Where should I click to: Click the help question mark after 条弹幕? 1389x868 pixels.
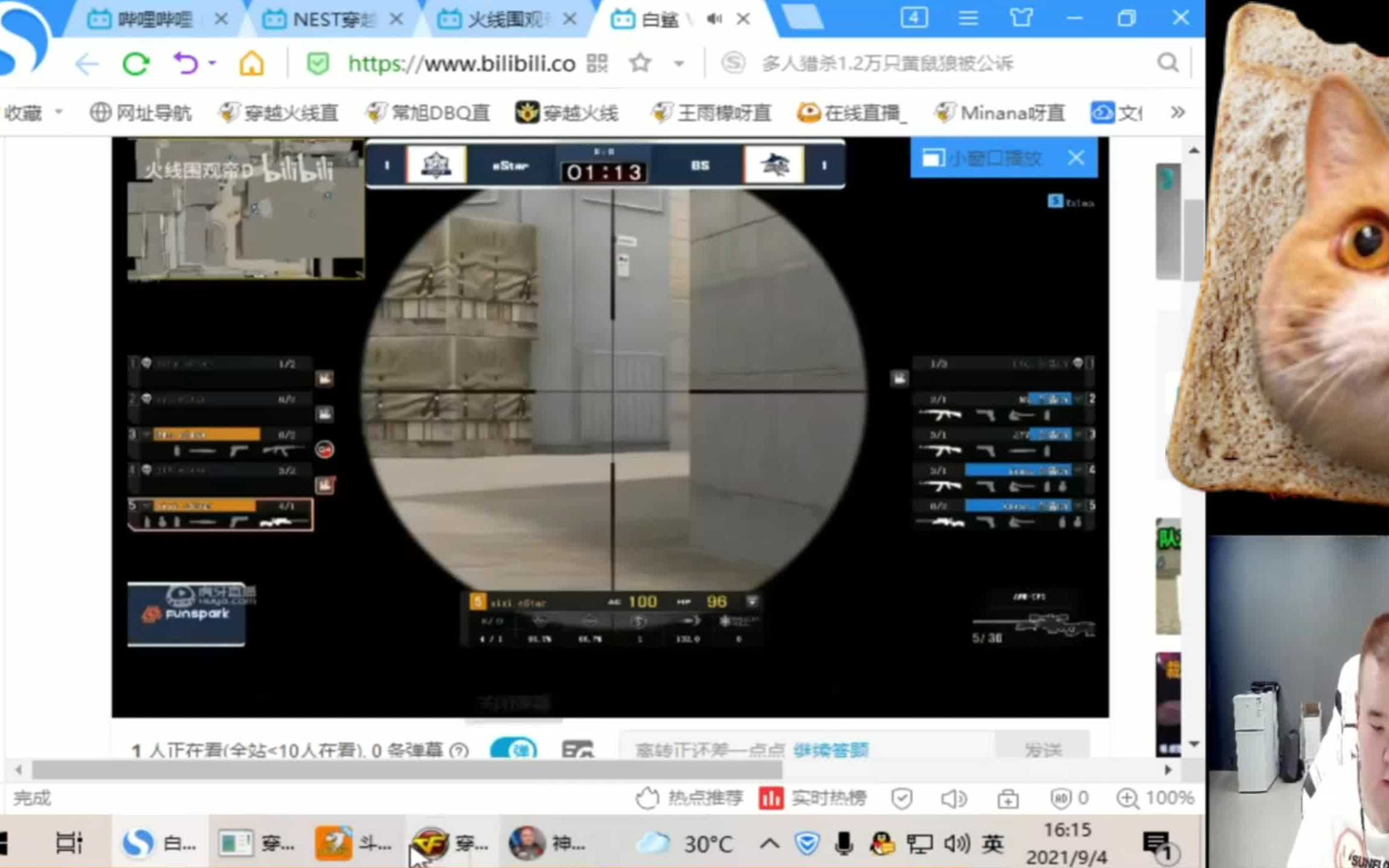[459, 751]
